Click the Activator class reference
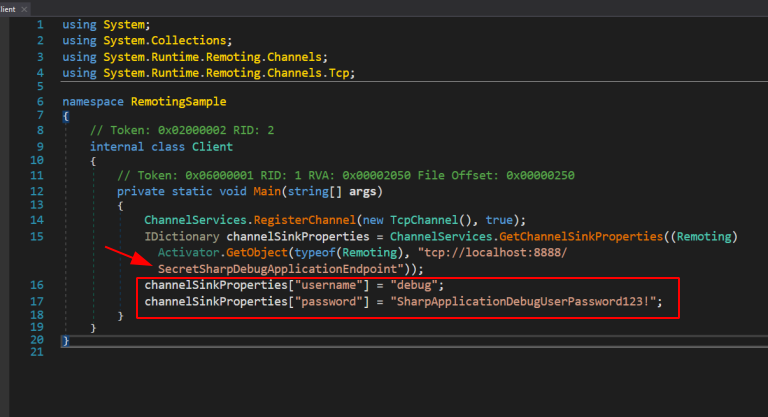This screenshot has width=768, height=417. pyautogui.click(x=188, y=253)
